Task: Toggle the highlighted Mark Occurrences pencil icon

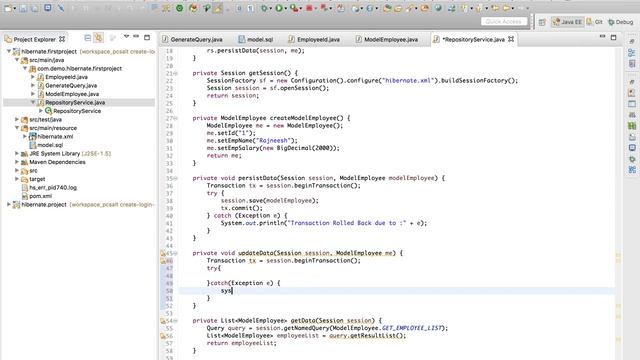Action: [x=218, y=8]
